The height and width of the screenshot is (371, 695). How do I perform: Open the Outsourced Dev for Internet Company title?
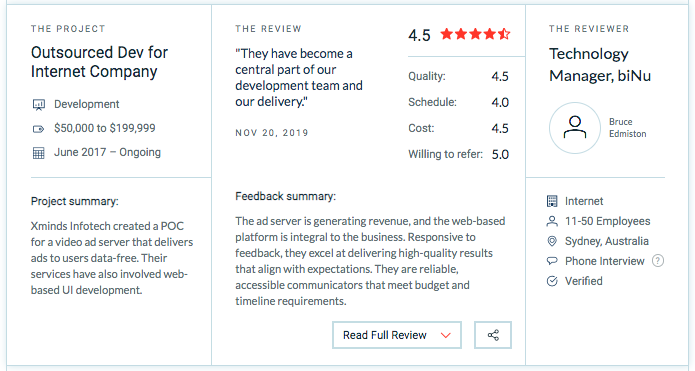[99, 62]
